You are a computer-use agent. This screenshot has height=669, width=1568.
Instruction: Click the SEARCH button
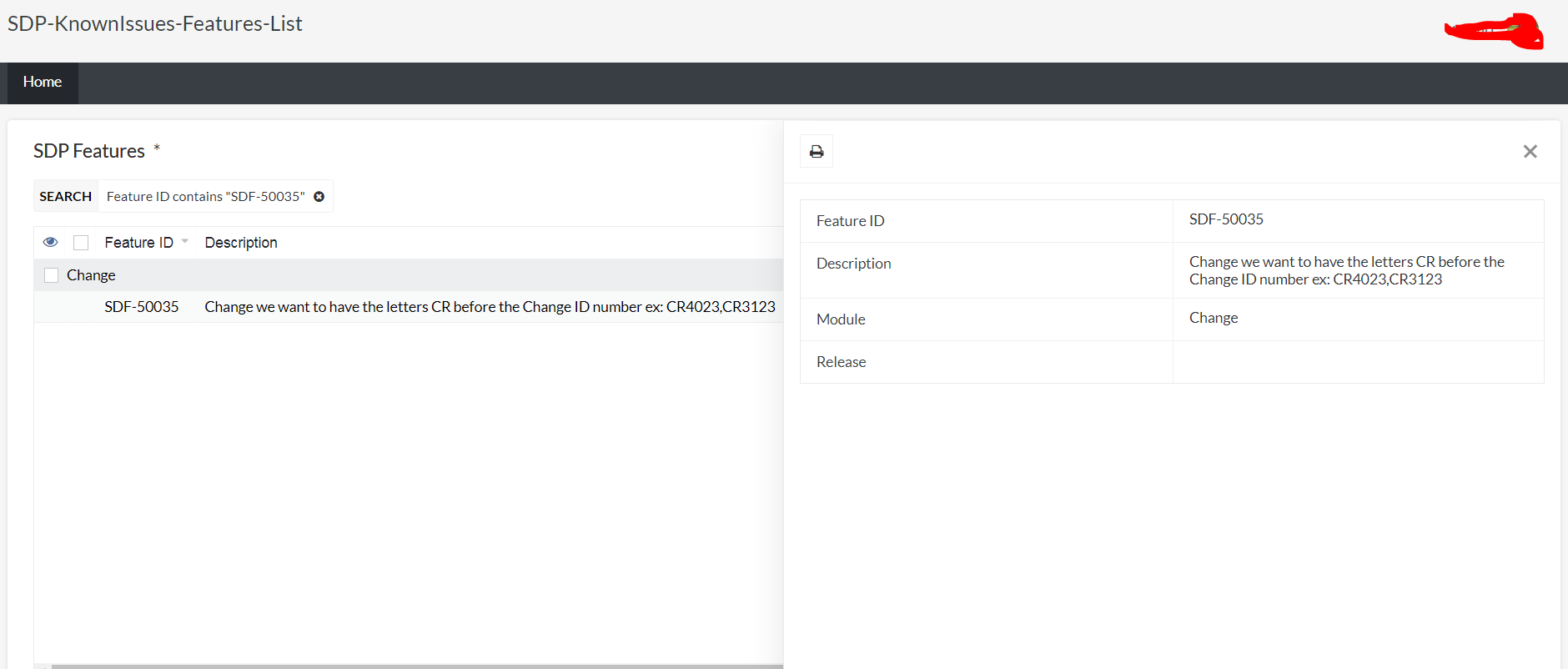pyautogui.click(x=65, y=196)
